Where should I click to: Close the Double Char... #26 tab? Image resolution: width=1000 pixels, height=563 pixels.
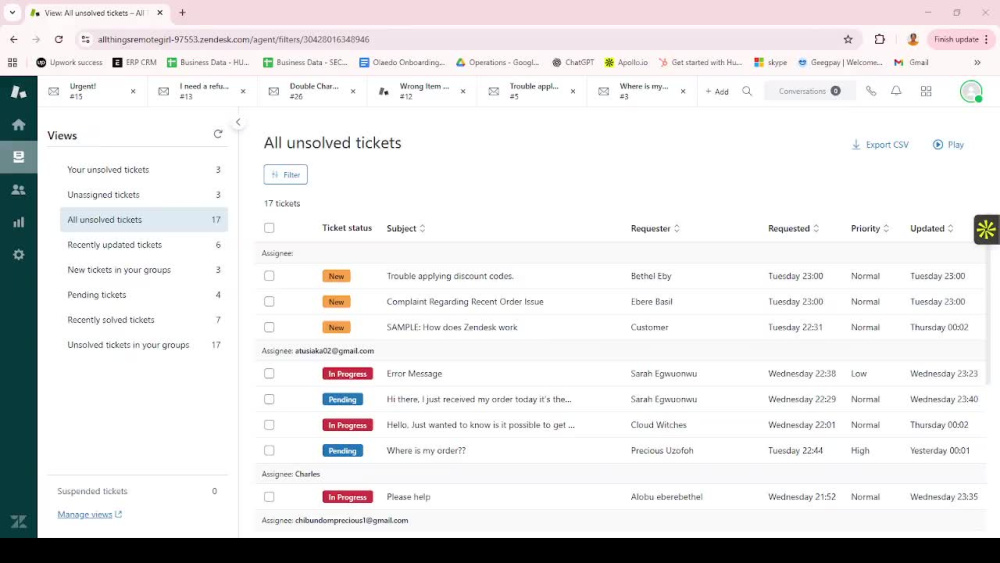click(353, 91)
